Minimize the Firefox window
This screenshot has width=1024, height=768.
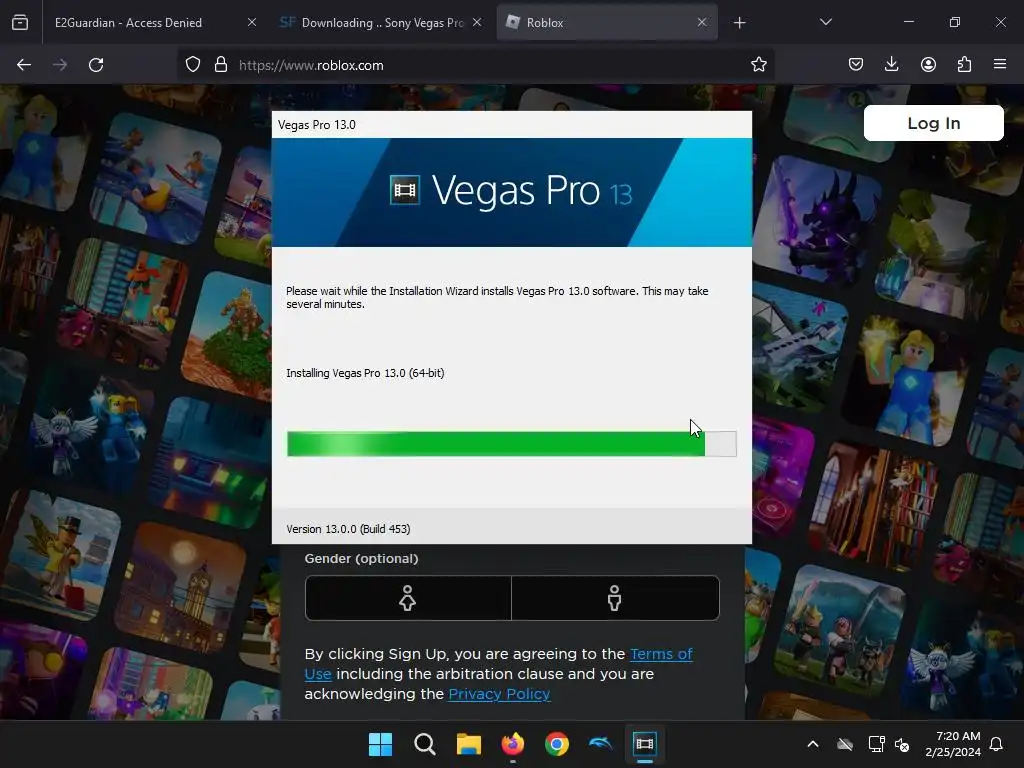(908, 22)
